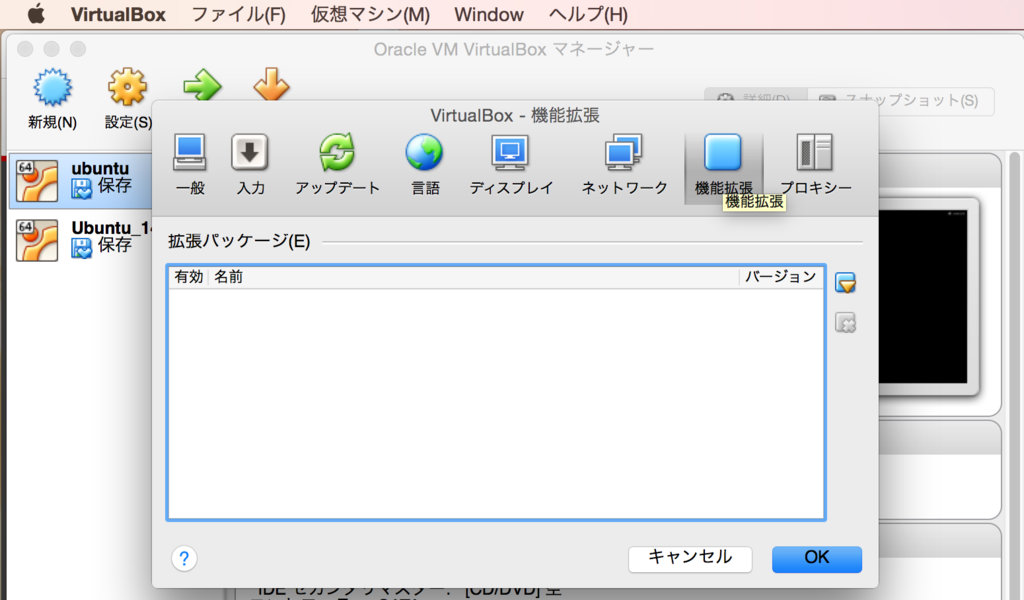
Task: Open the 一般 (General) preferences tab
Action: tap(190, 165)
